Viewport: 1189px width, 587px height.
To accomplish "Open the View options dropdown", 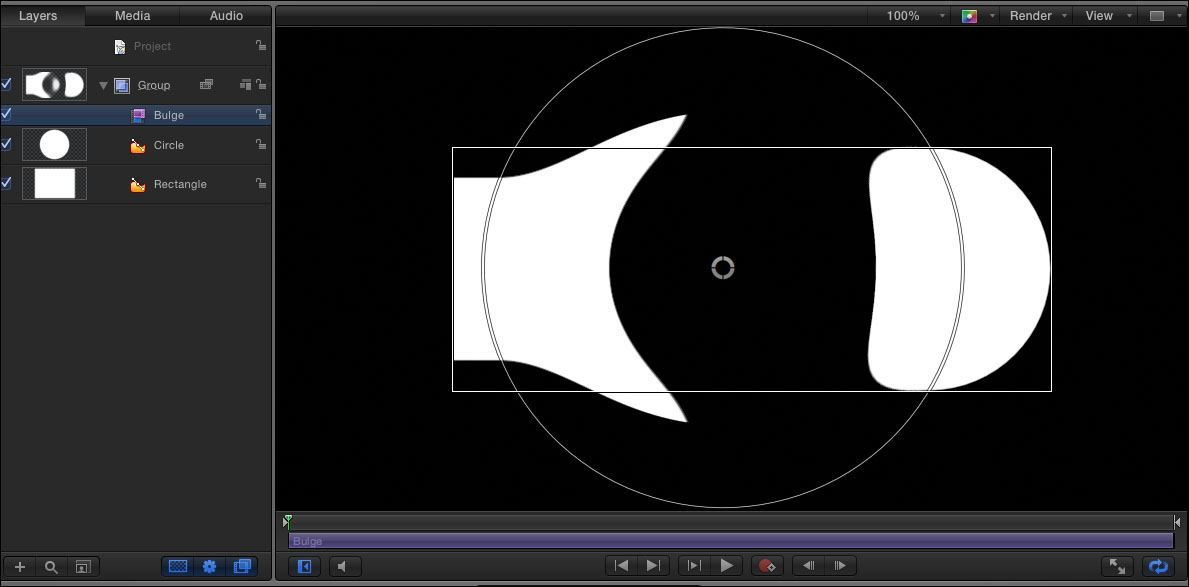I will point(1108,16).
